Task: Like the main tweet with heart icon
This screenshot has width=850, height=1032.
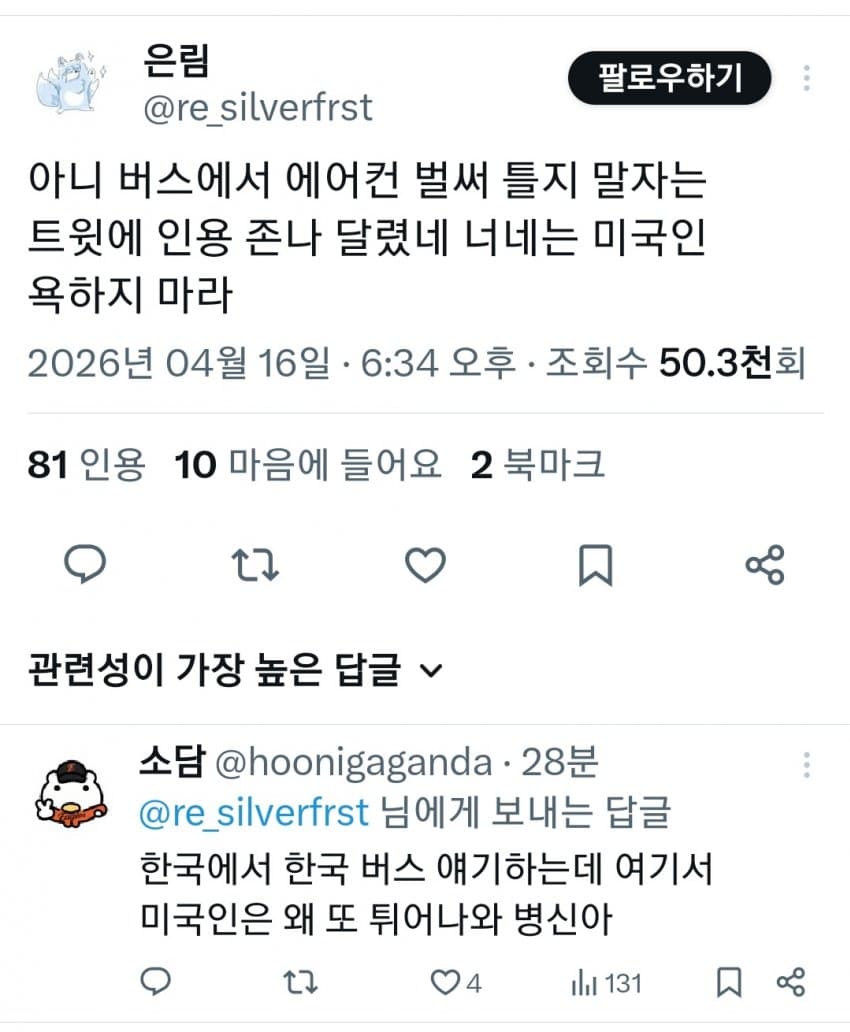Action: tap(425, 565)
